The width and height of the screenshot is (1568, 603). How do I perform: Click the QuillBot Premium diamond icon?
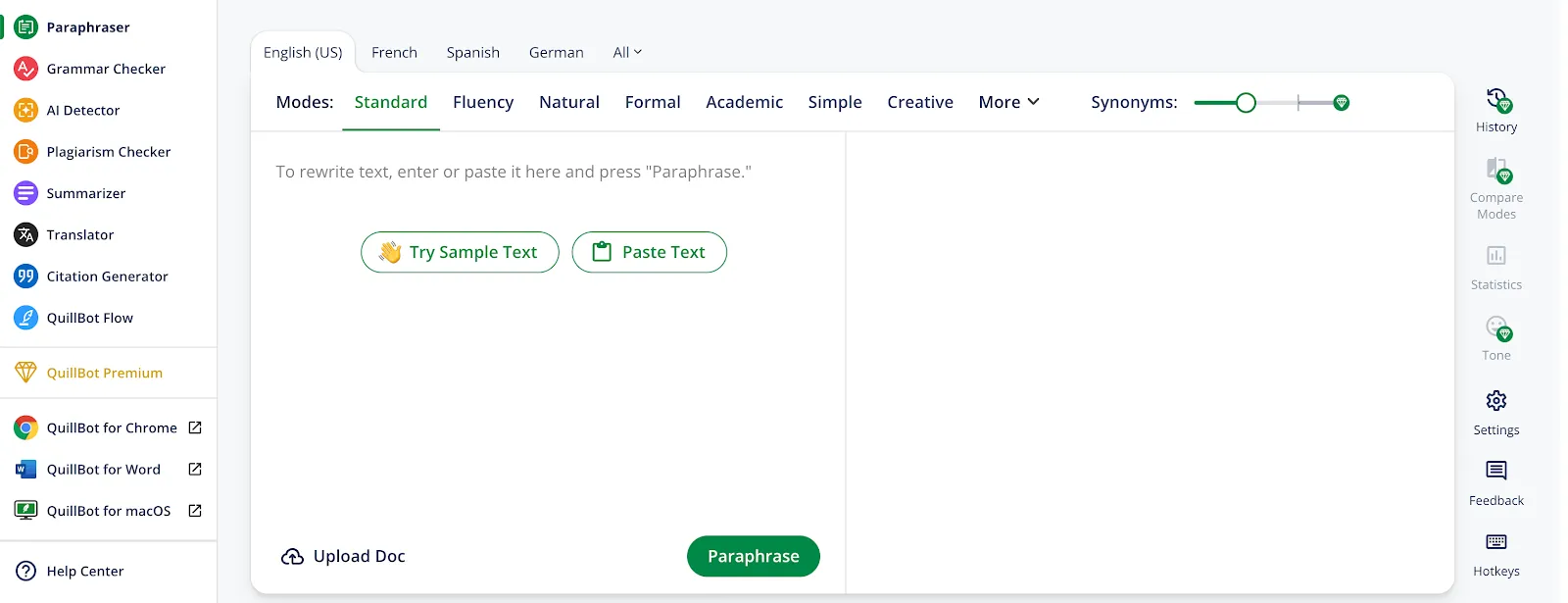(x=25, y=373)
